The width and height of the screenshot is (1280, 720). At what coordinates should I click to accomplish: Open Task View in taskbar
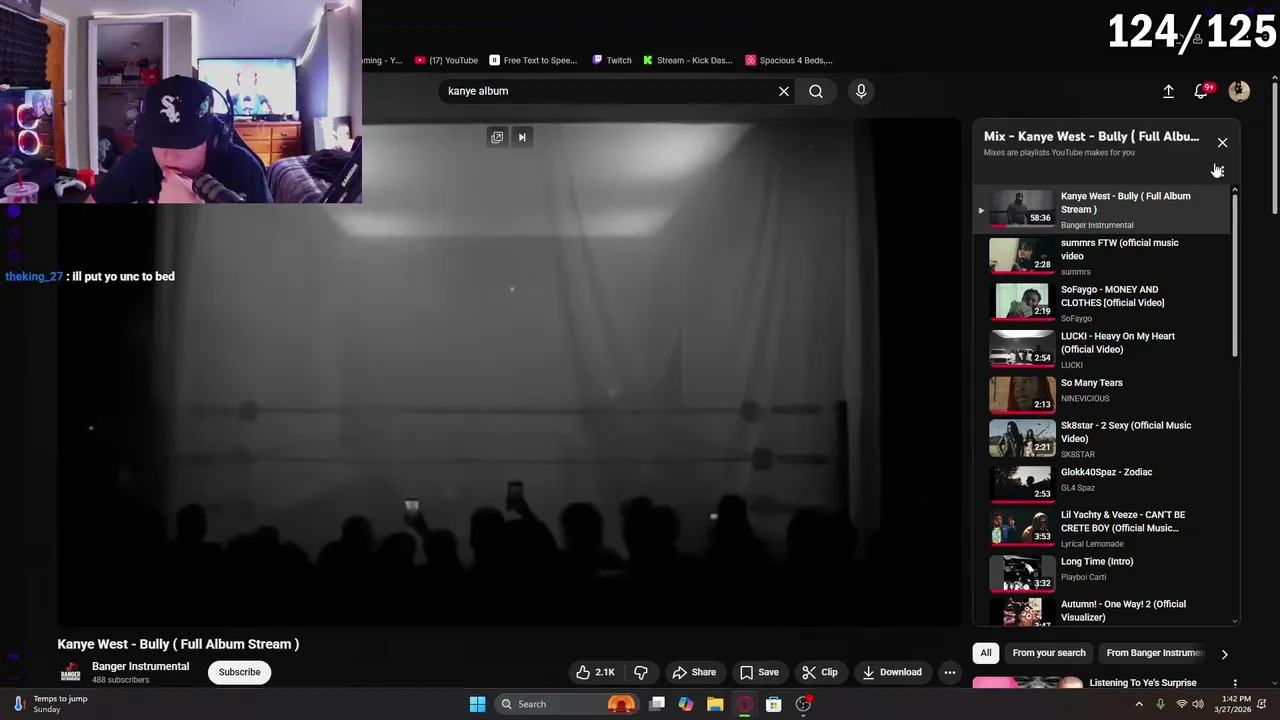(657, 704)
